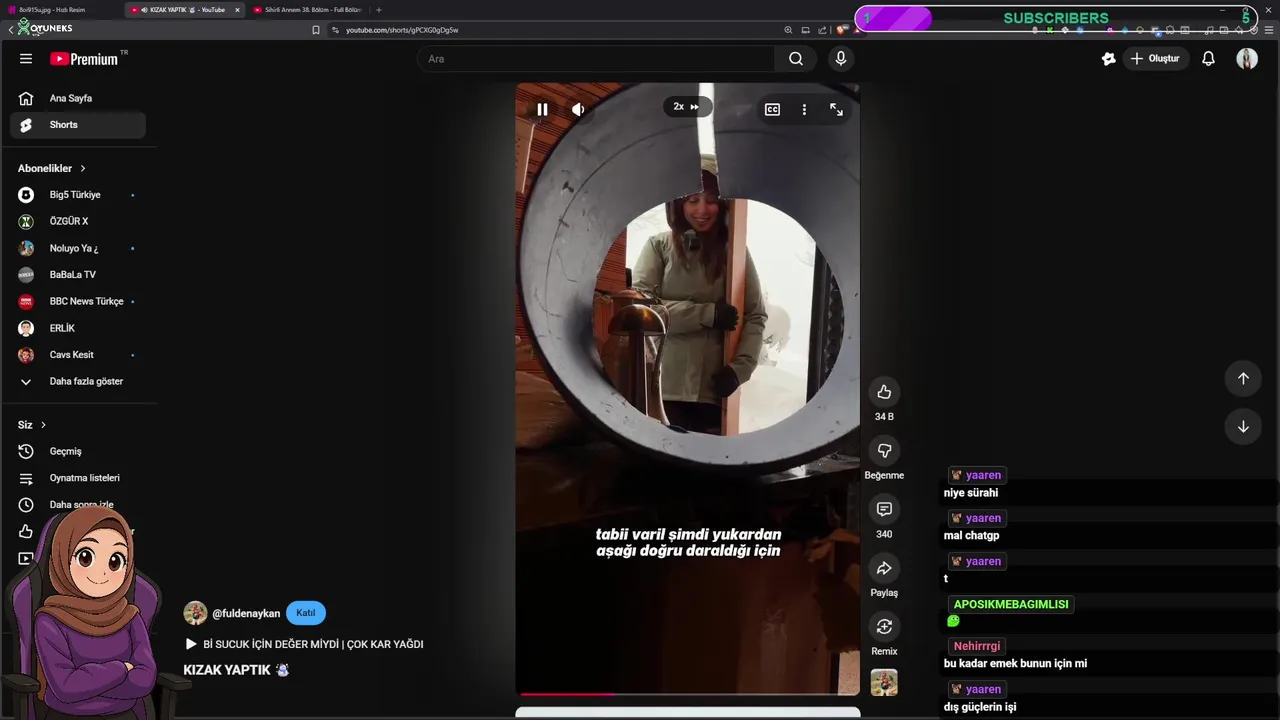Remix this Short

tap(884, 627)
